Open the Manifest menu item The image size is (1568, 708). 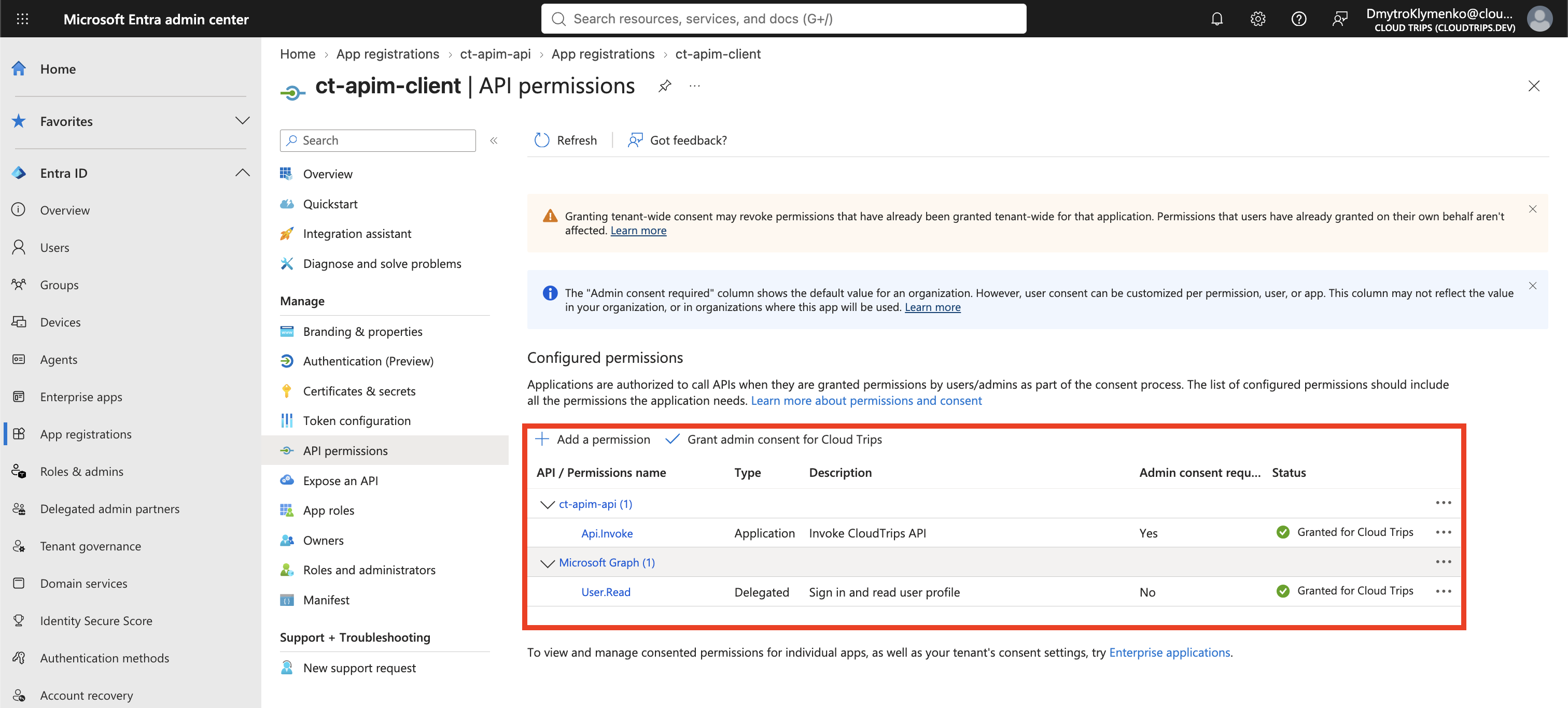[x=326, y=600]
